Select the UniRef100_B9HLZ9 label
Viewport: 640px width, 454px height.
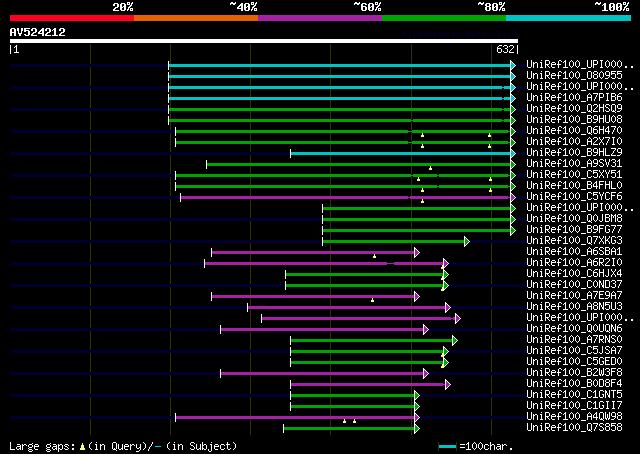click(x=574, y=153)
